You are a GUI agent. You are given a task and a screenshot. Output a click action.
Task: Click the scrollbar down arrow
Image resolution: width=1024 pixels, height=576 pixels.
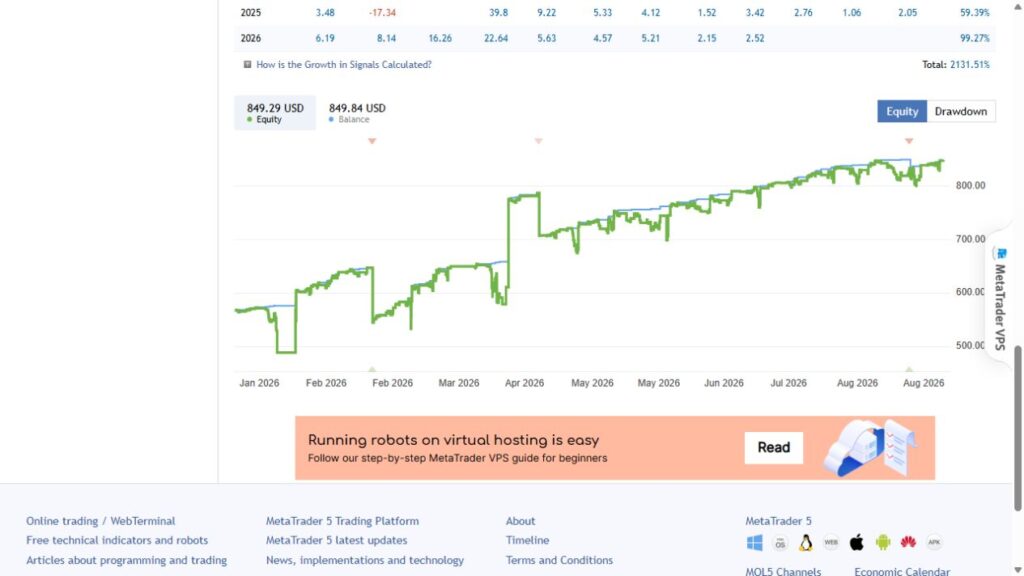[x=1017, y=570]
